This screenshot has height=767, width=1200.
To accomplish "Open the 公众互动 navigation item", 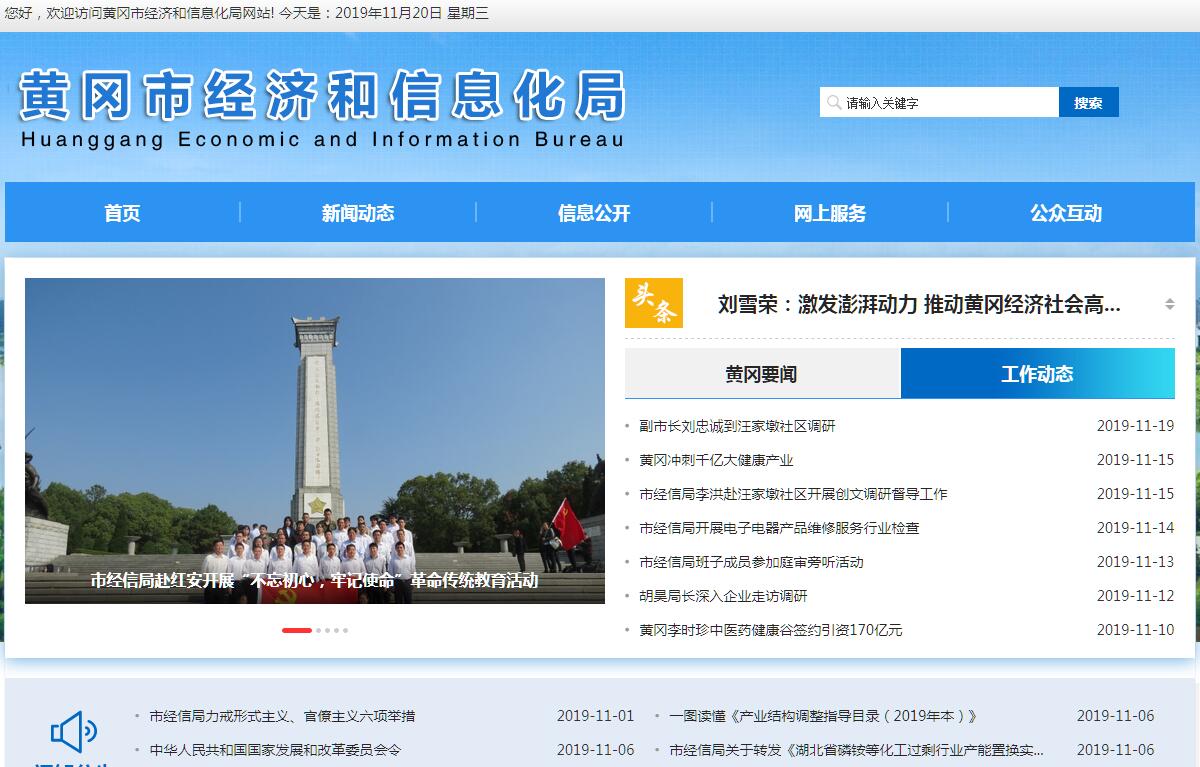I will click(x=1066, y=213).
